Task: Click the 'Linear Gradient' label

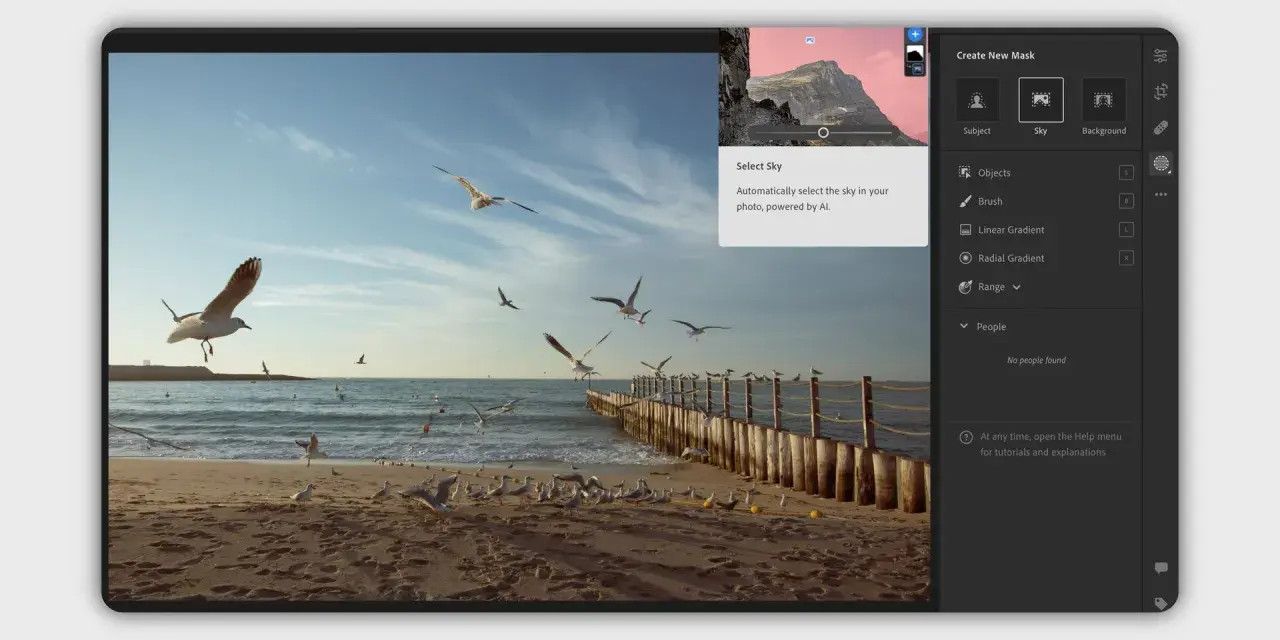Action: tap(1011, 230)
